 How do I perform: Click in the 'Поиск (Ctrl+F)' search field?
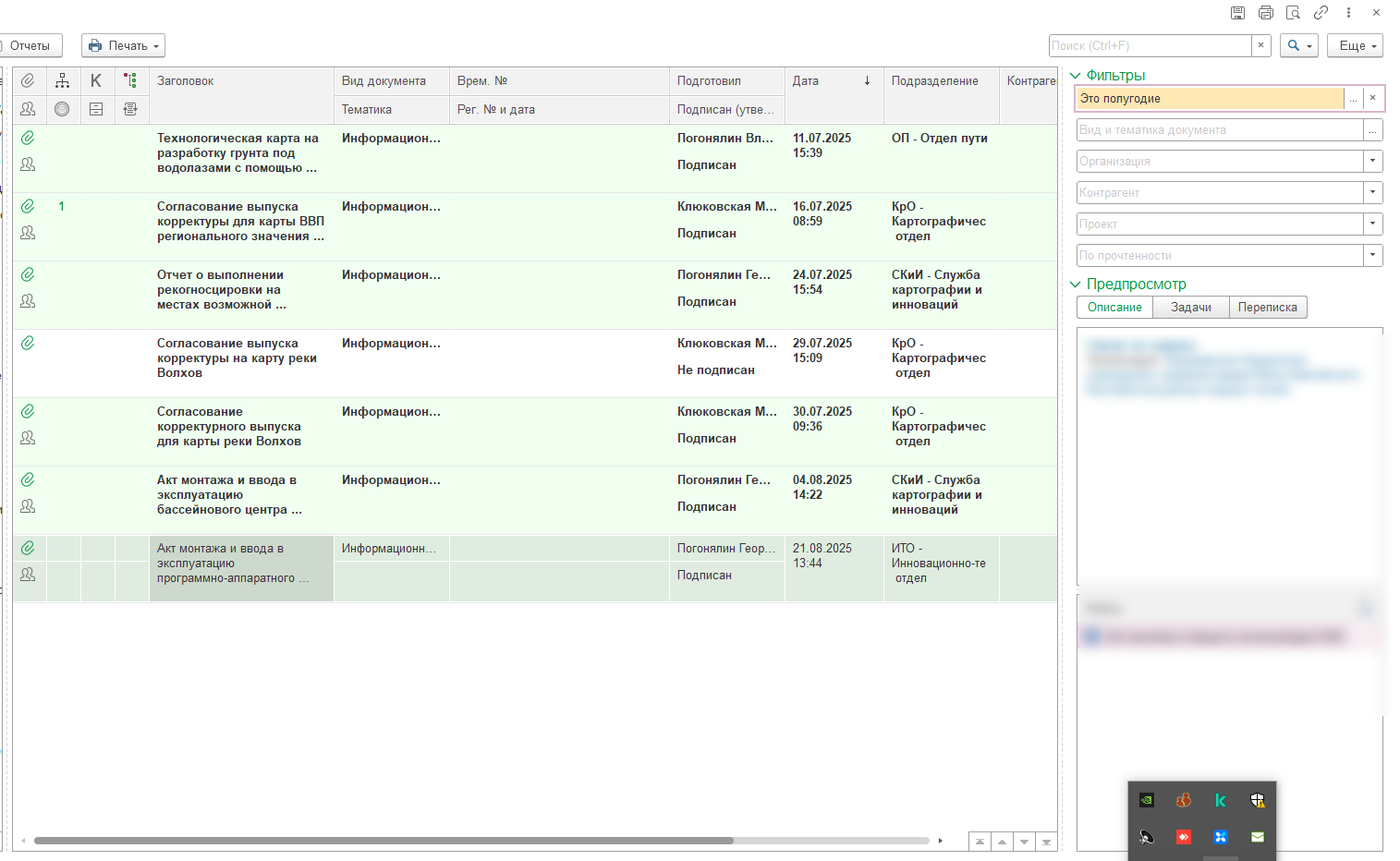[x=1150, y=45]
